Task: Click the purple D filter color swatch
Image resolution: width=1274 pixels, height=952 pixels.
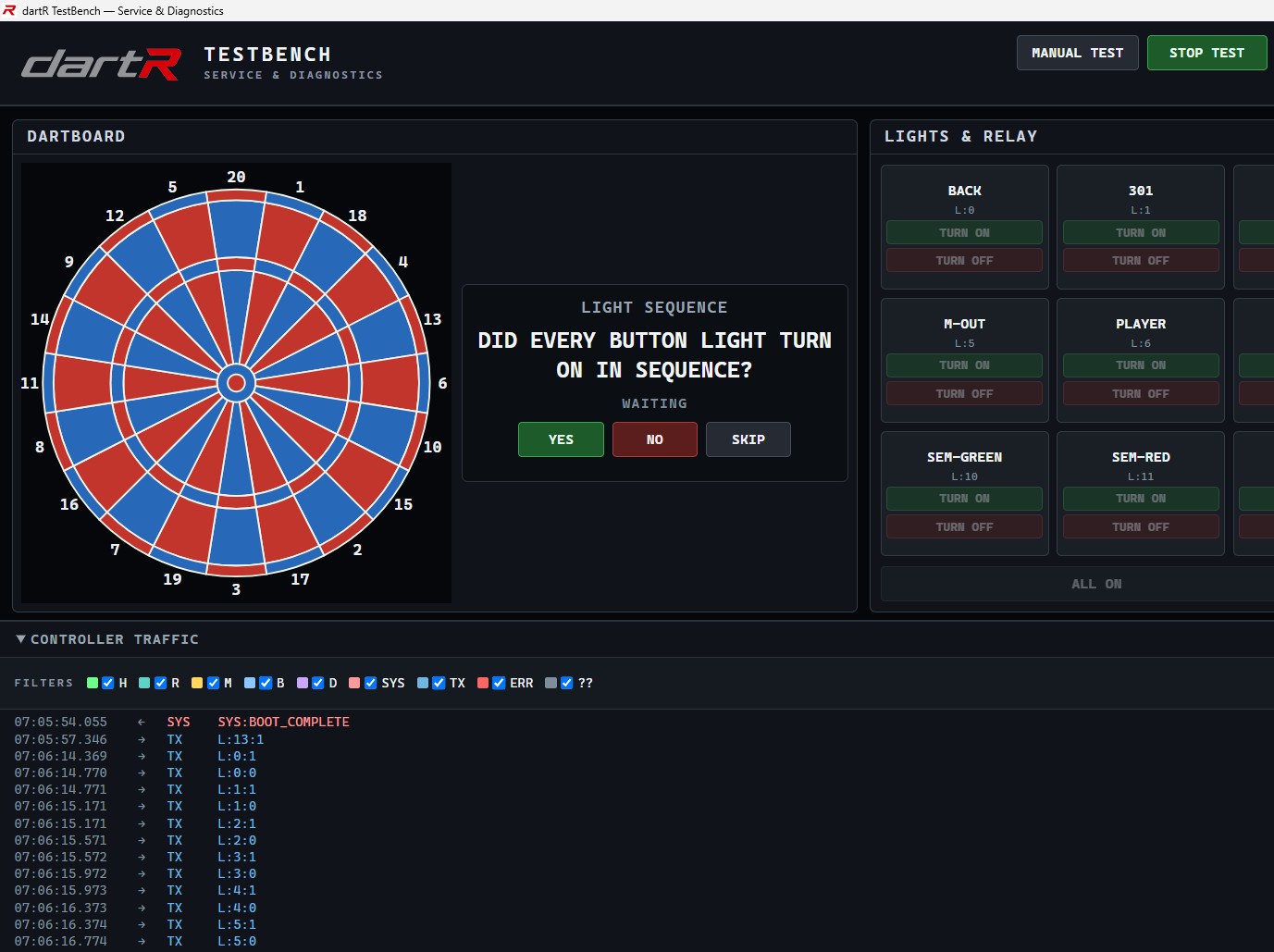Action: [303, 683]
